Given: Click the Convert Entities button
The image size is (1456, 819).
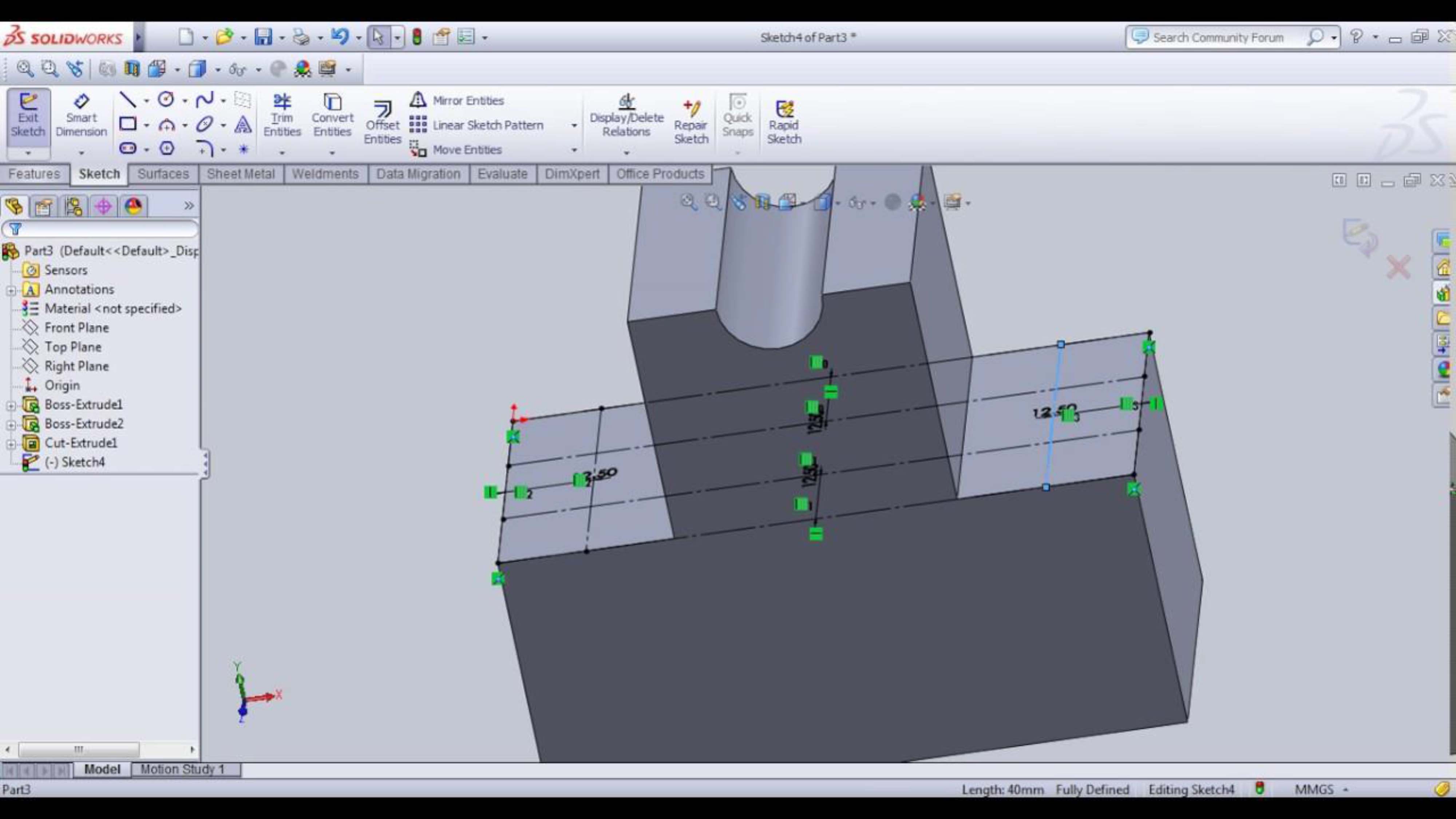Looking at the screenshot, I should tap(332, 116).
